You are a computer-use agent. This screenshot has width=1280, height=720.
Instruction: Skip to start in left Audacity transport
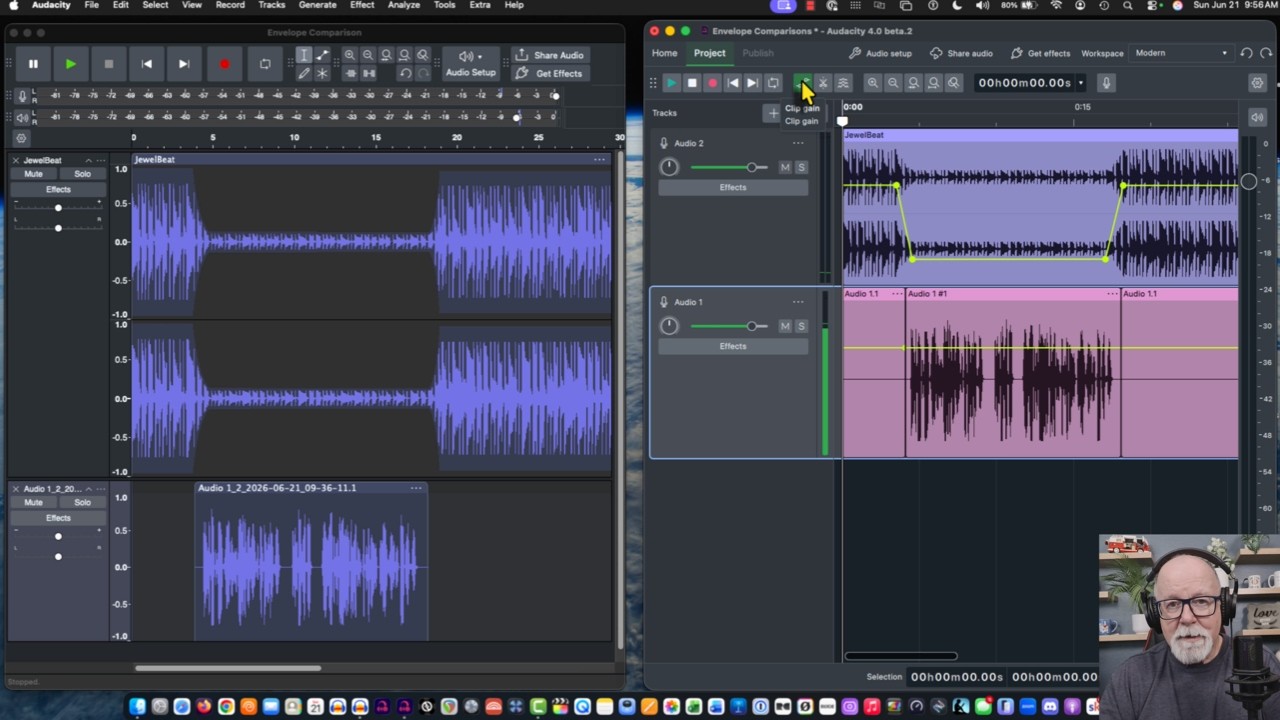(x=147, y=64)
